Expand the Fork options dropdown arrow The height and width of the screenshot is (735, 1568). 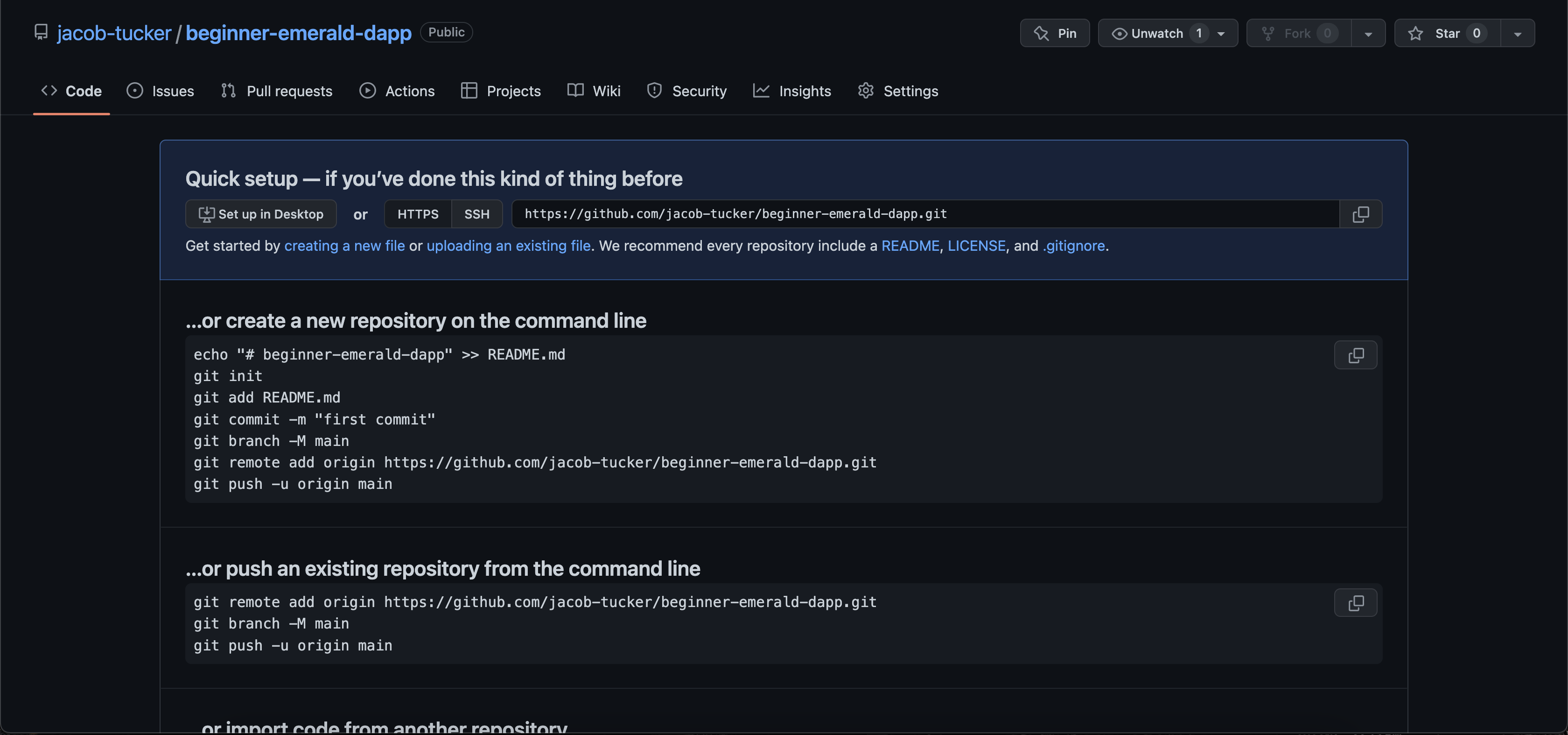[1368, 34]
